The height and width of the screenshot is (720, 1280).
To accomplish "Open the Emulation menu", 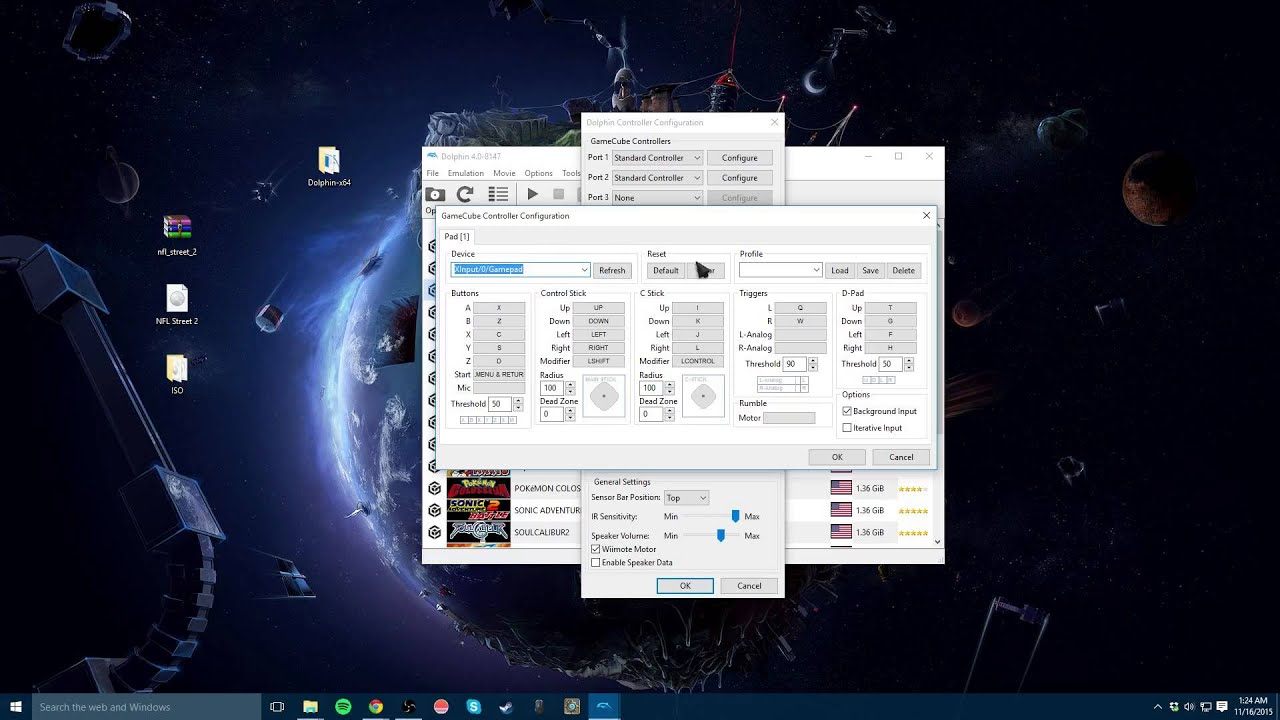I will pyautogui.click(x=465, y=173).
